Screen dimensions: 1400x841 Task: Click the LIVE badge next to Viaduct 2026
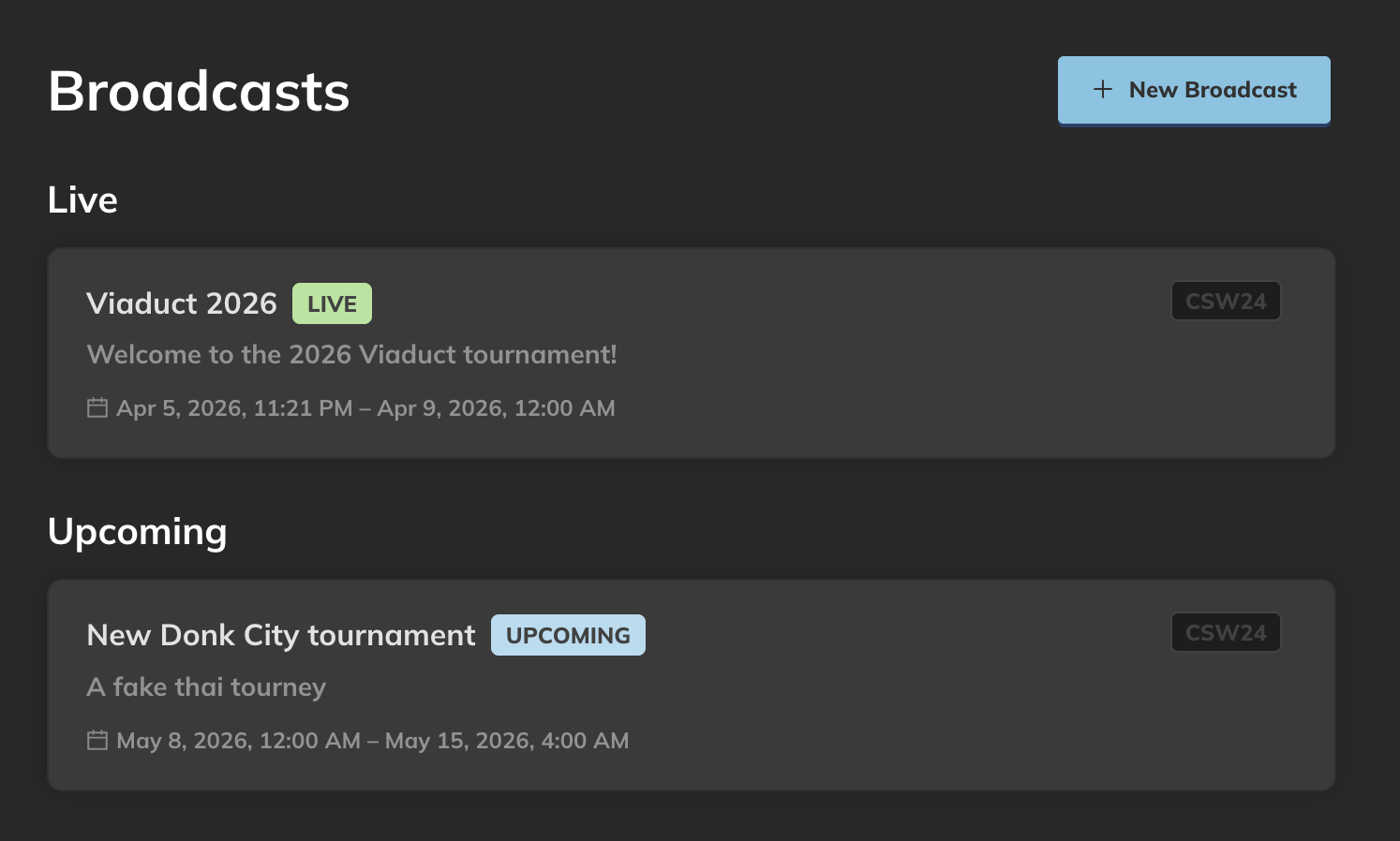click(x=332, y=302)
